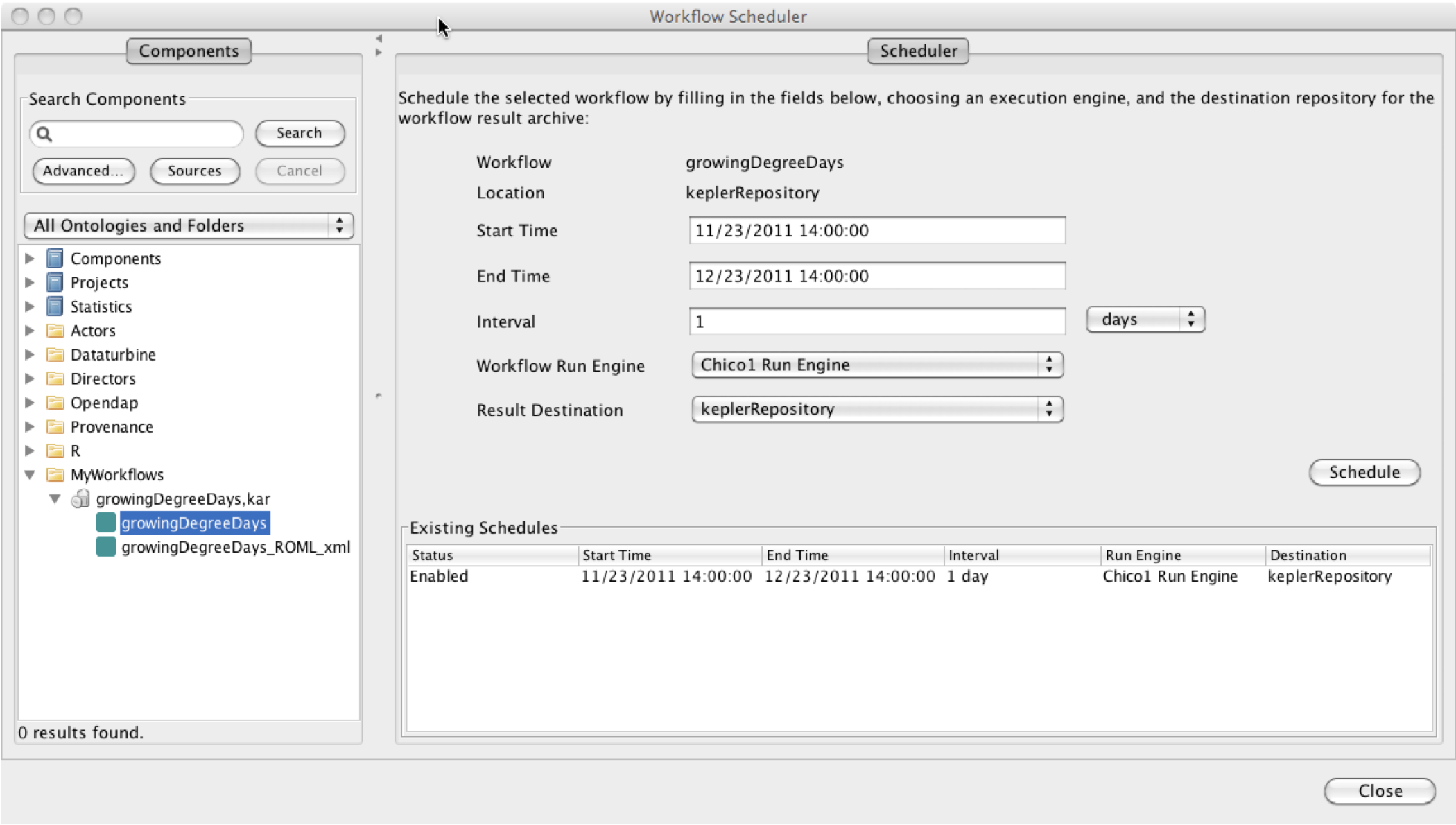
Task: Expand the Components folder in tree
Action: [29, 258]
